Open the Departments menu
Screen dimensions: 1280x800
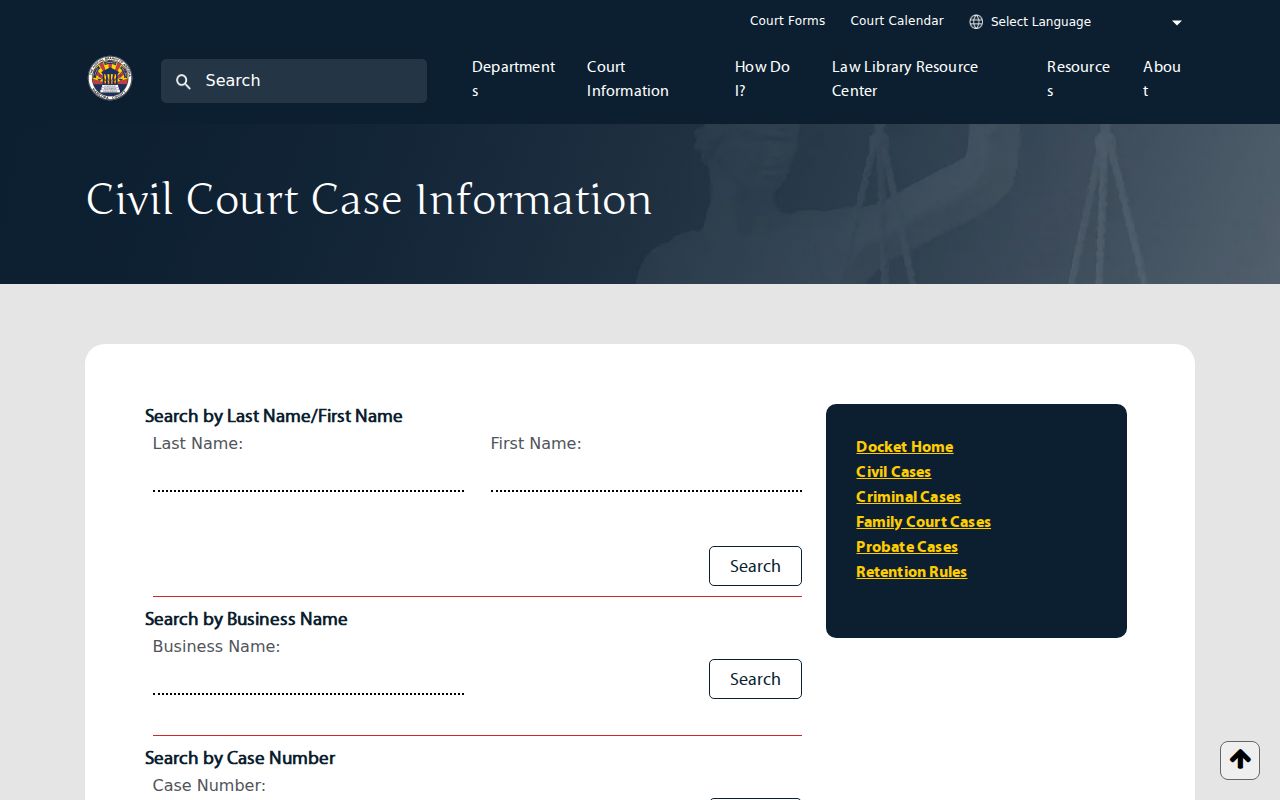pos(513,79)
